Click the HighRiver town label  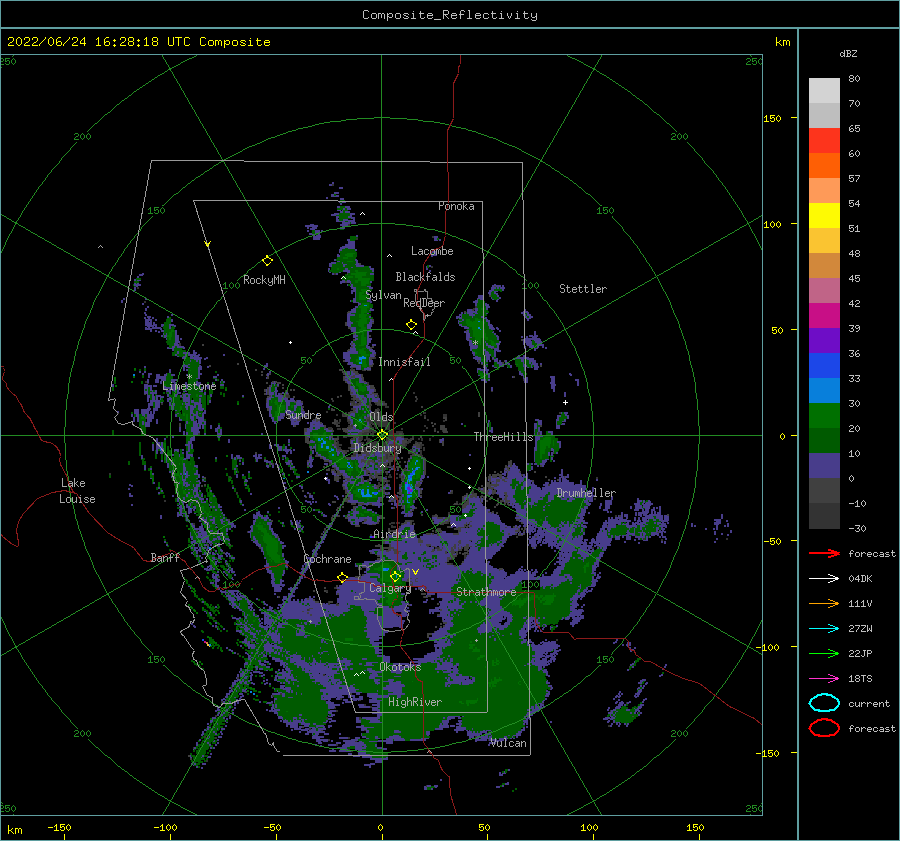(415, 702)
